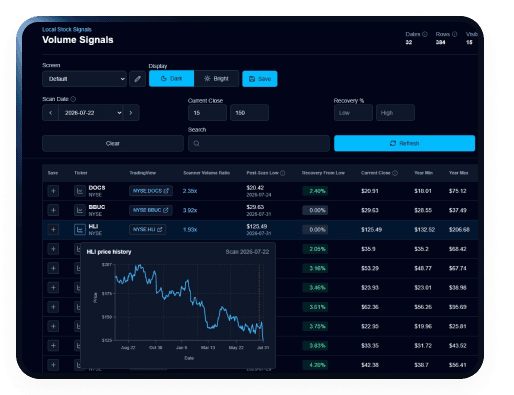The width and height of the screenshot is (514, 395).
Task: Open the NYSE:HLI TradingView link
Action: pos(147,230)
